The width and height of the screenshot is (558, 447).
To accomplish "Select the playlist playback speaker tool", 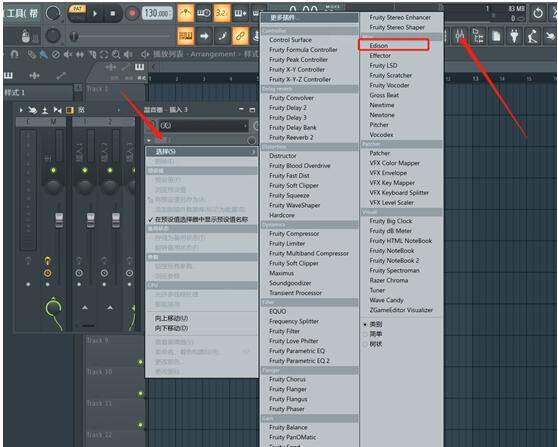I will (128, 54).
